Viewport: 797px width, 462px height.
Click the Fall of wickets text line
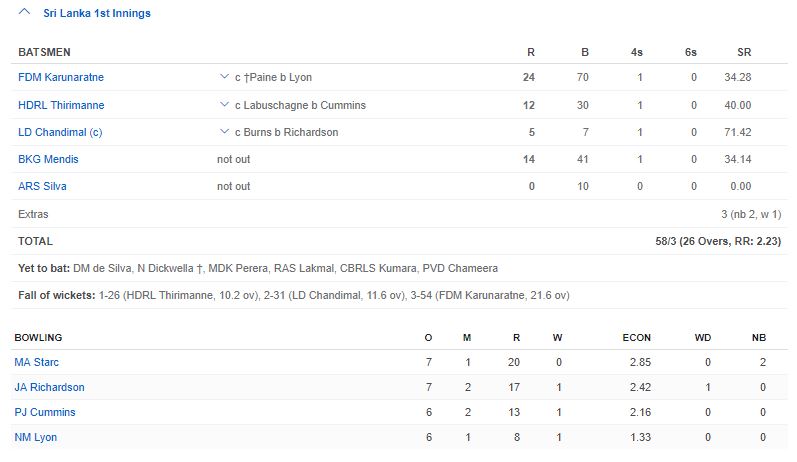pos(294,295)
